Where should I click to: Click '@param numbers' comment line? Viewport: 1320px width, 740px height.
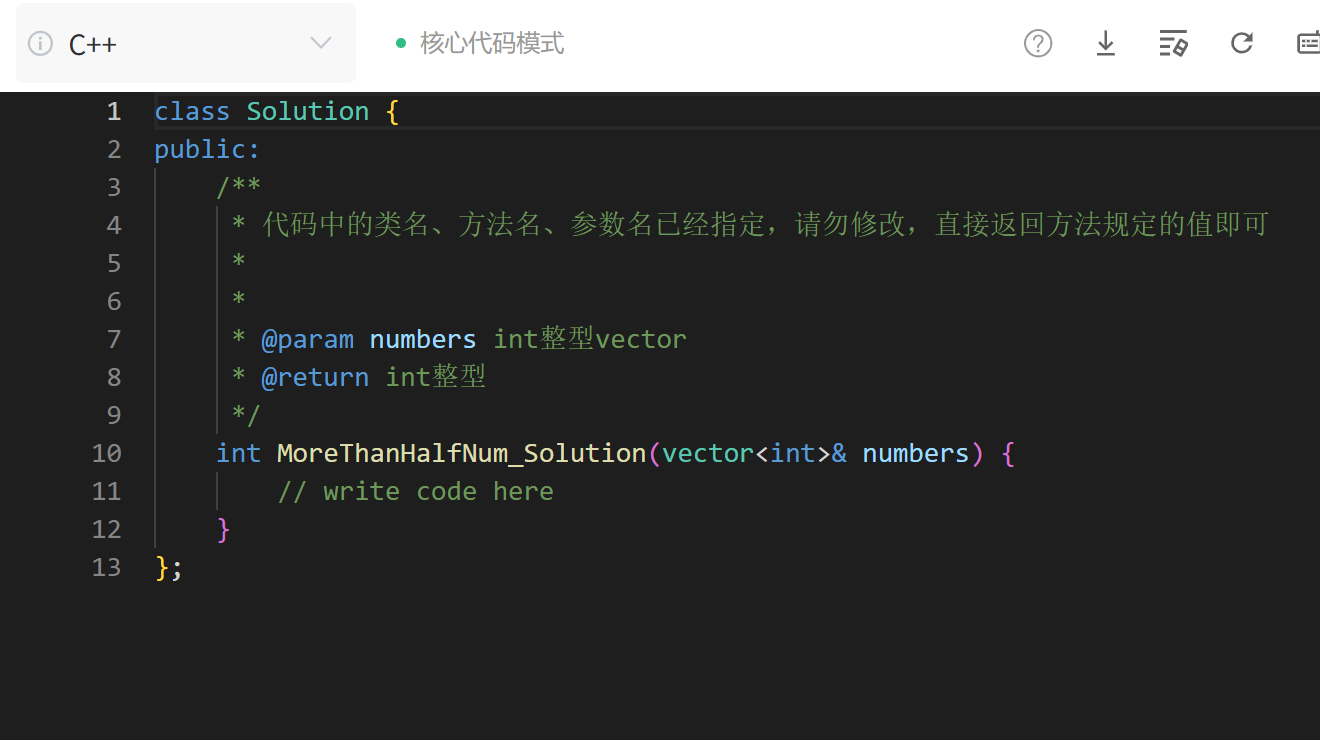coord(459,339)
